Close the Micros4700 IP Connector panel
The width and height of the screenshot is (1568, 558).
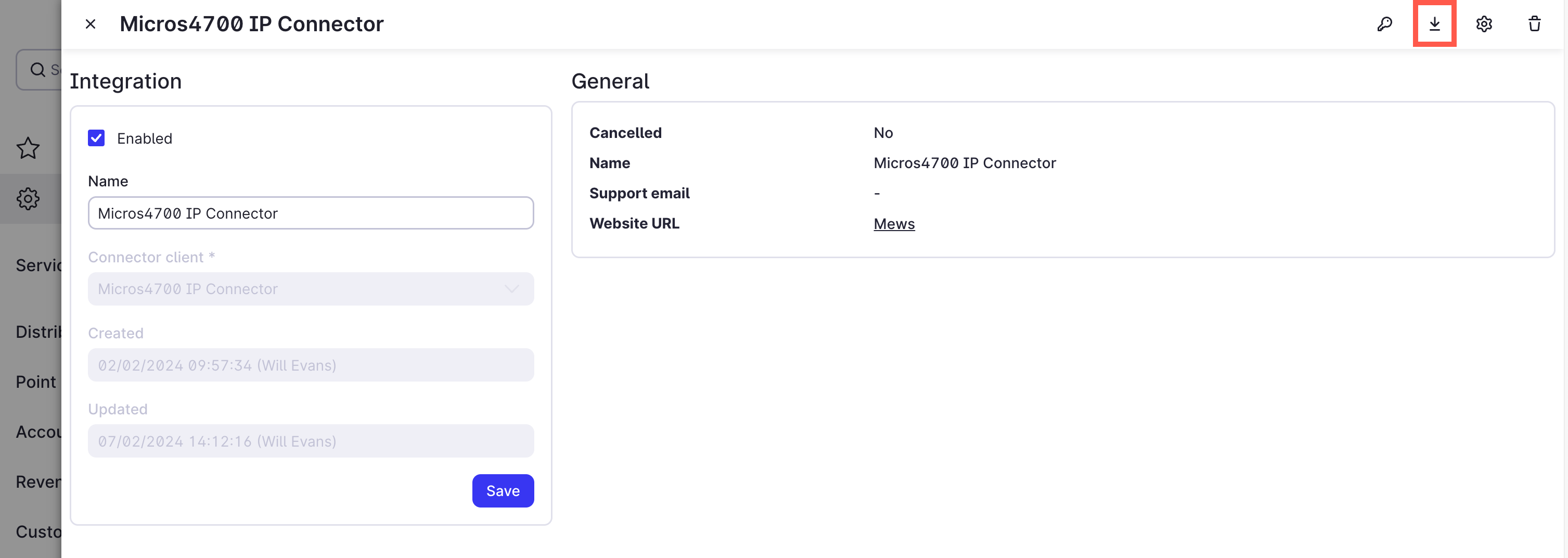tap(91, 24)
